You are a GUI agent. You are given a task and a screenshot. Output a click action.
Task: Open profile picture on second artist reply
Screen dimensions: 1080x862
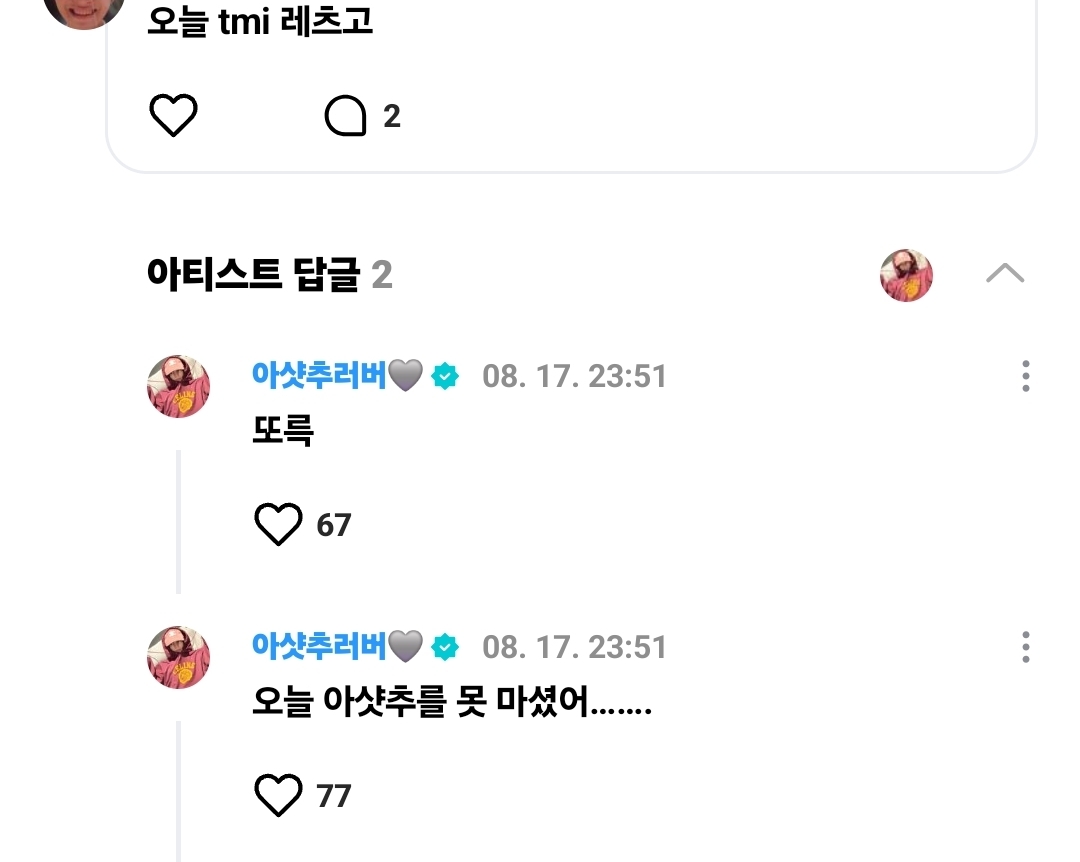[x=178, y=657]
